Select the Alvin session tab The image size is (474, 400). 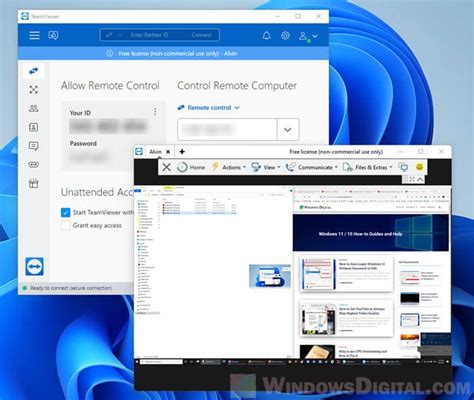[x=155, y=152]
